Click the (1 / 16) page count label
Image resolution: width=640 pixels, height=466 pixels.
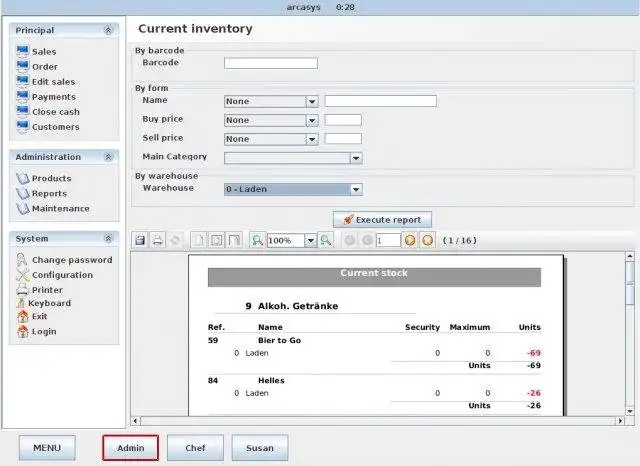[460, 240]
